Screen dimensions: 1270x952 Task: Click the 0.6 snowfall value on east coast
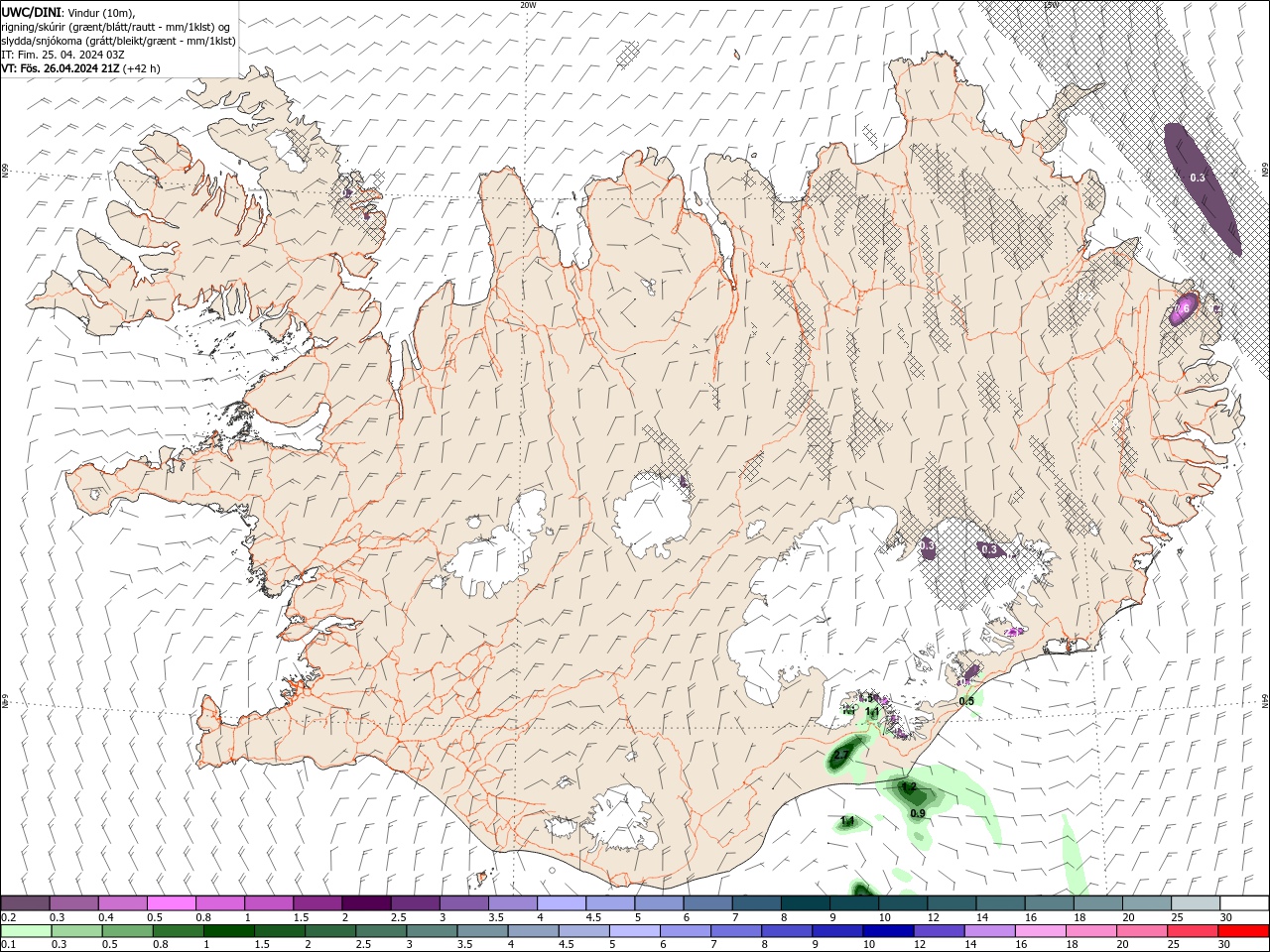click(1182, 309)
